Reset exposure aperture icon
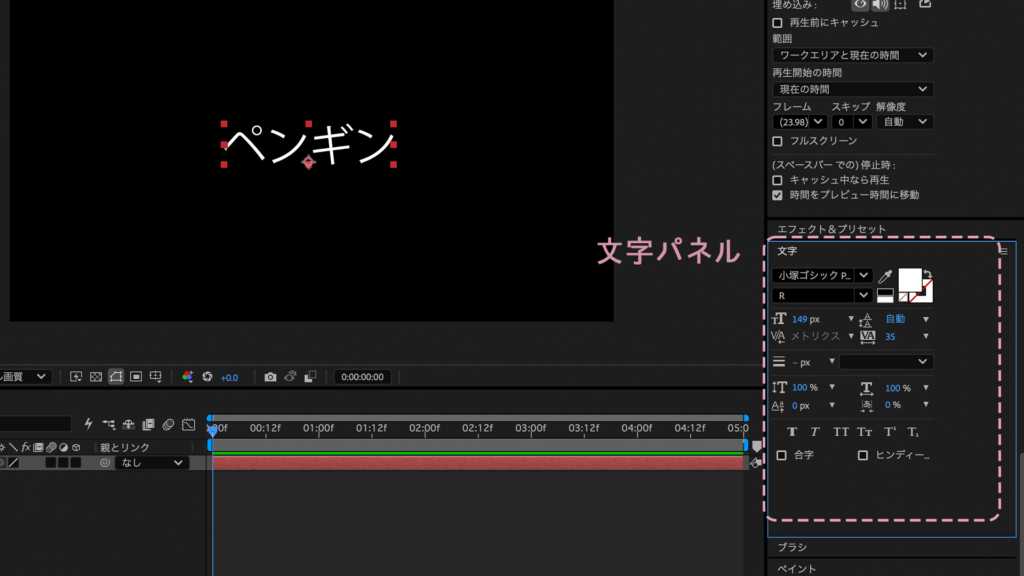This screenshot has height=576, width=1024. (207, 377)
